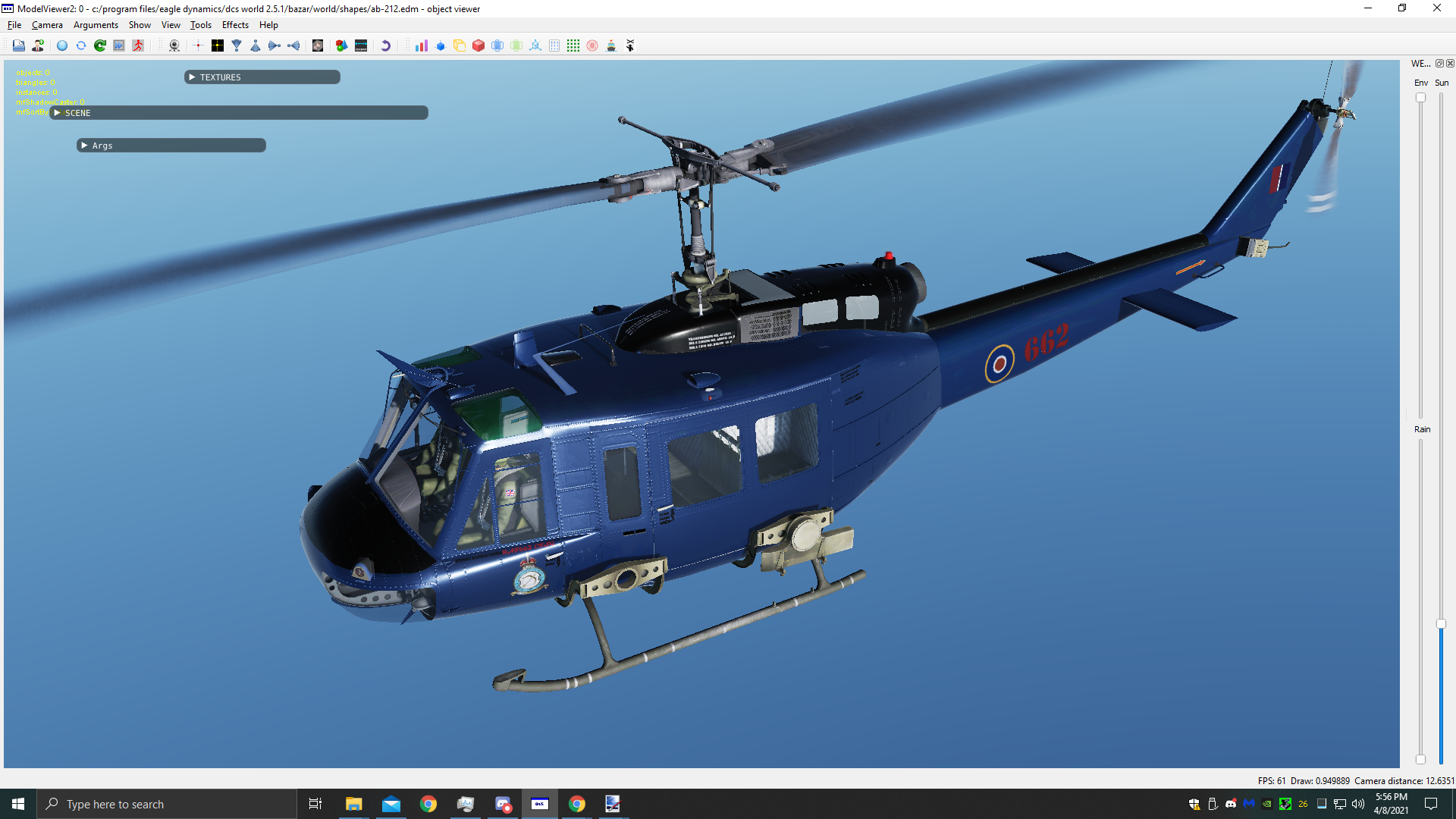Open the Arguments menu
This screenshot has width=1456, height=819.
click(x=96, y=25)
